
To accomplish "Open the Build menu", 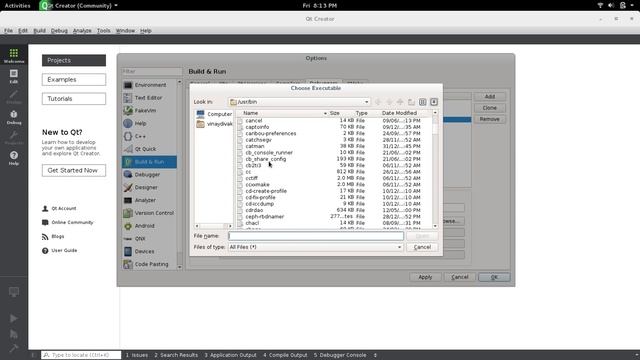I will click(x=39, y=31).
